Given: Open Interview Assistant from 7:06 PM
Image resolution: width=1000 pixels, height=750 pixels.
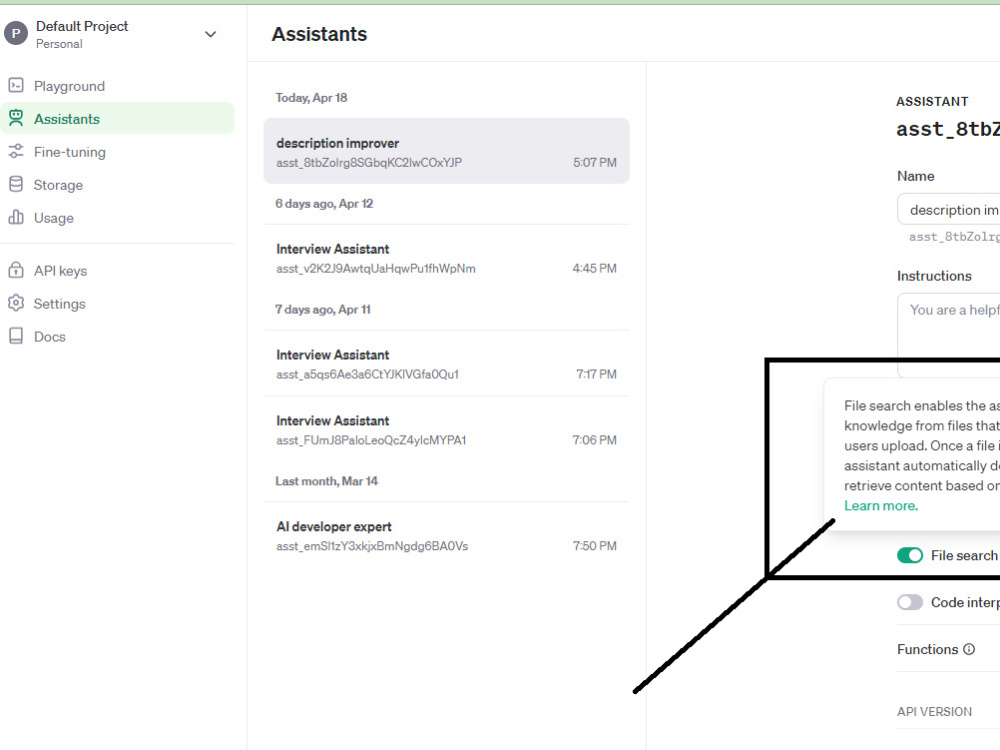Looking at the screenshot, I should coord(446,430).
